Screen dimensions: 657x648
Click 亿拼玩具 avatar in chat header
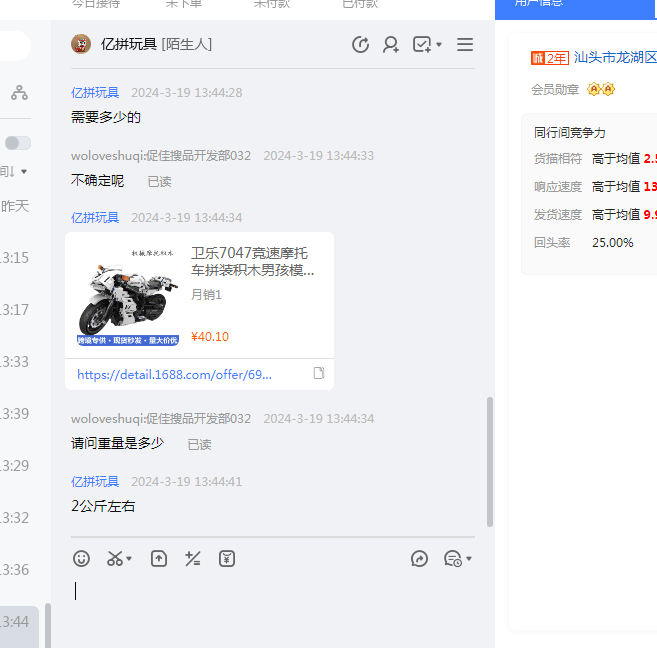pyautogui.click(x=81, y=44)
